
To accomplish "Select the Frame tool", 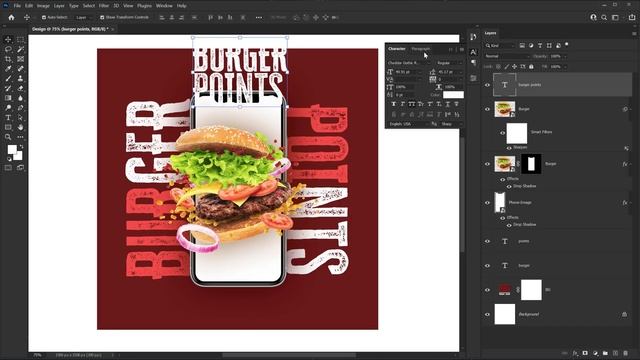I will (20, 59).
